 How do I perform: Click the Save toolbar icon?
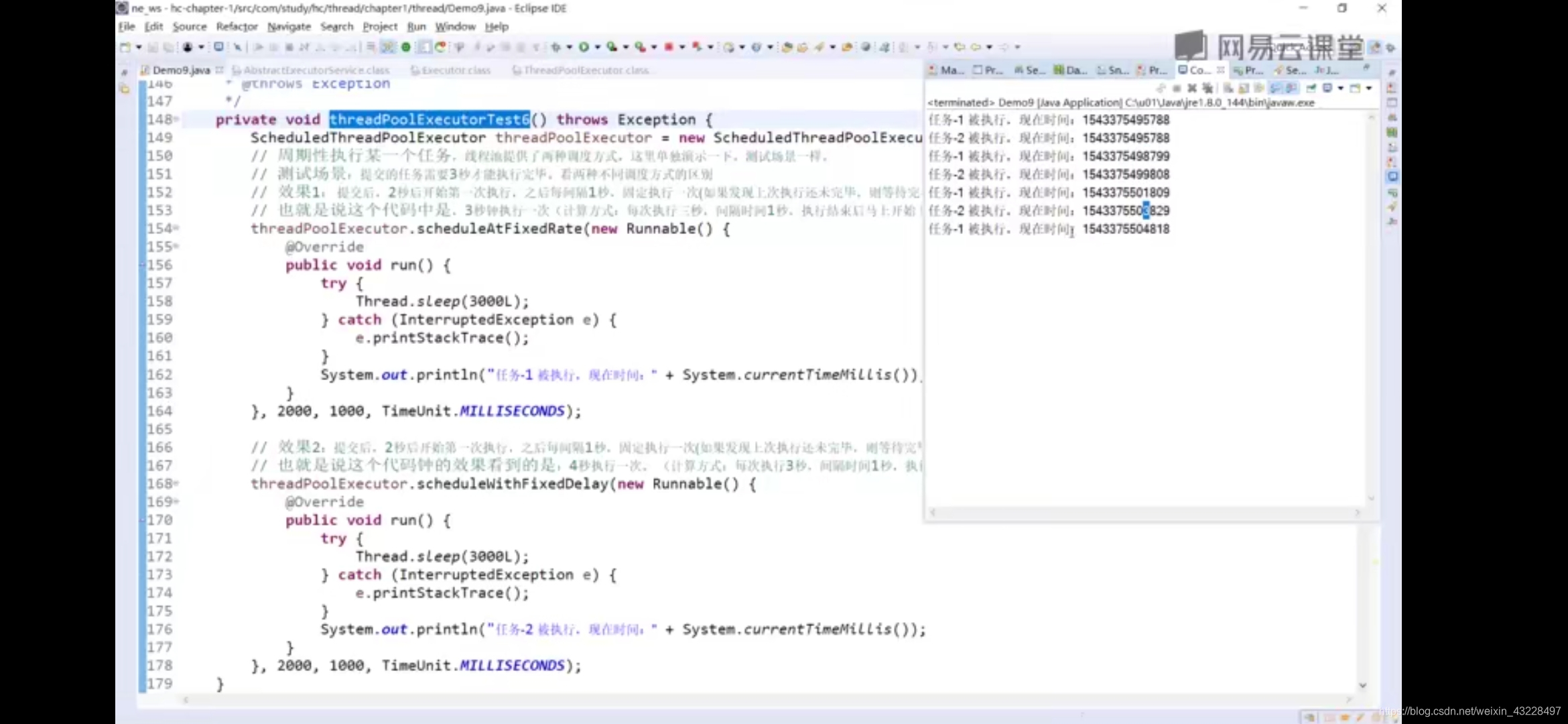click(x=153, y=47)
